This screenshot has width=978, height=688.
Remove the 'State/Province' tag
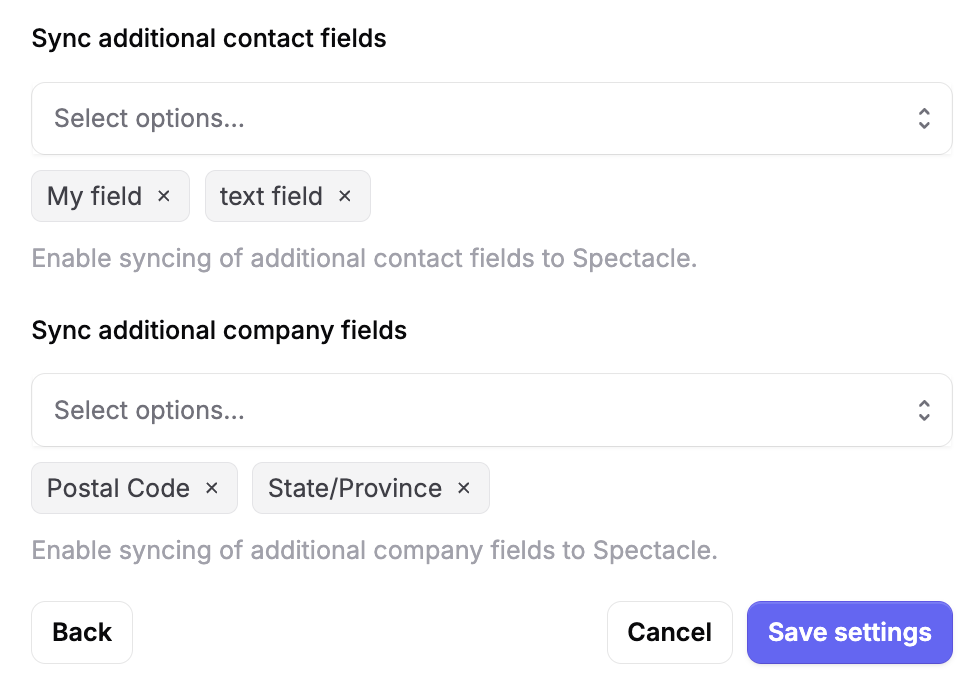point(464,488)
